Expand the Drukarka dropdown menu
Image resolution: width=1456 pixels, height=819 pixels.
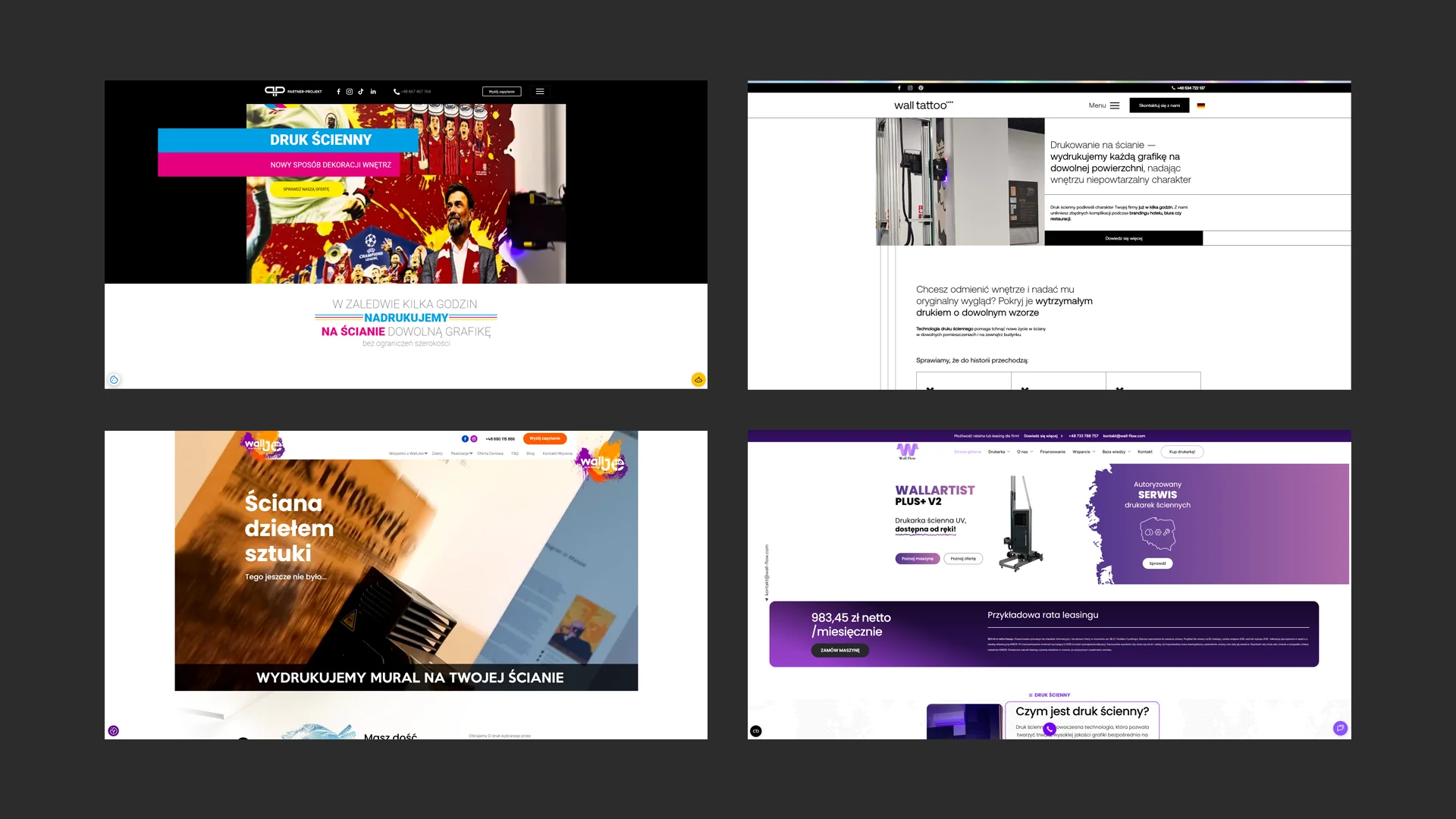999,452
